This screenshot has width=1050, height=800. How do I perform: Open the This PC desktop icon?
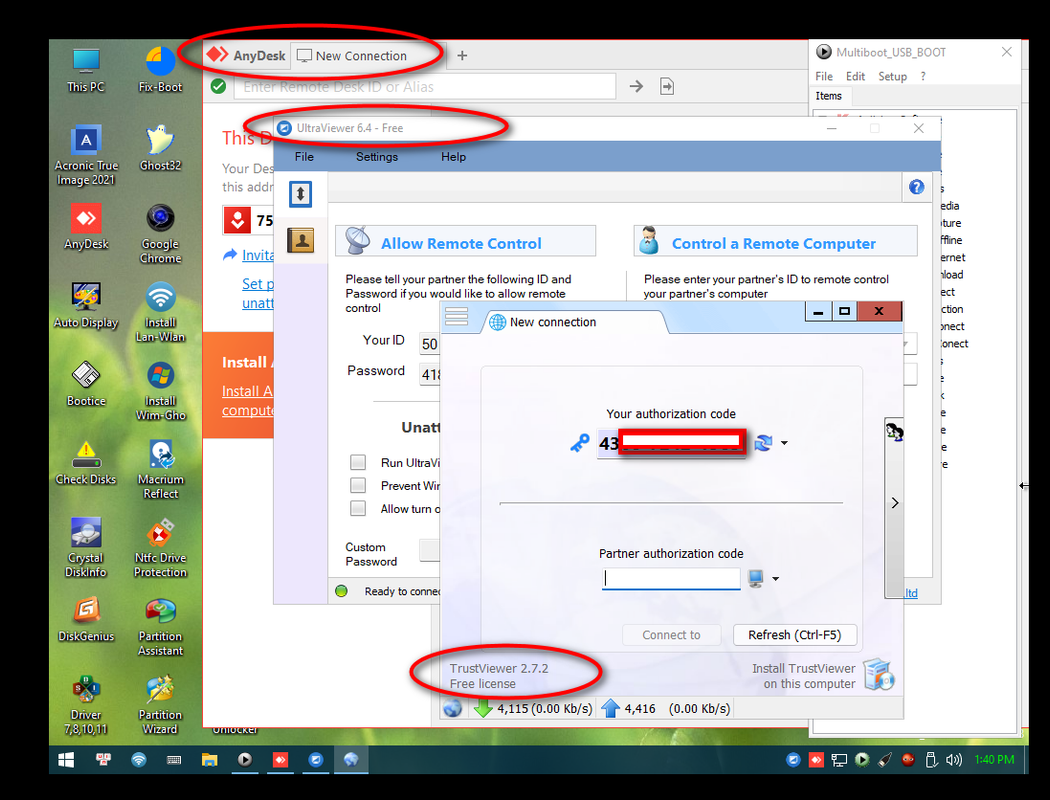pyautogui.click(x=86, y=70)
